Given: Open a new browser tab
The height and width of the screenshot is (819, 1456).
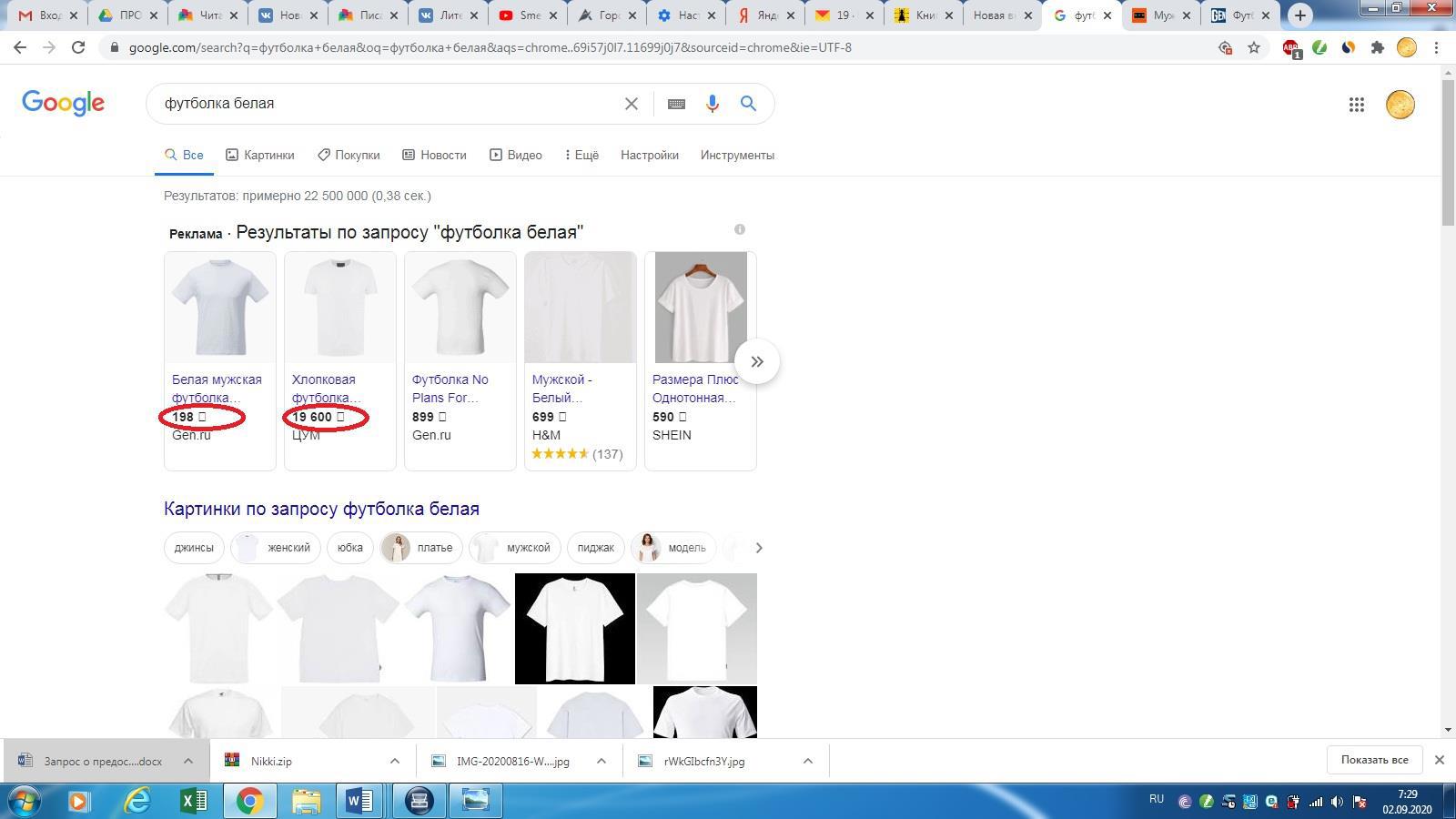Looking at the screenshot, I should pos(1299,15).
